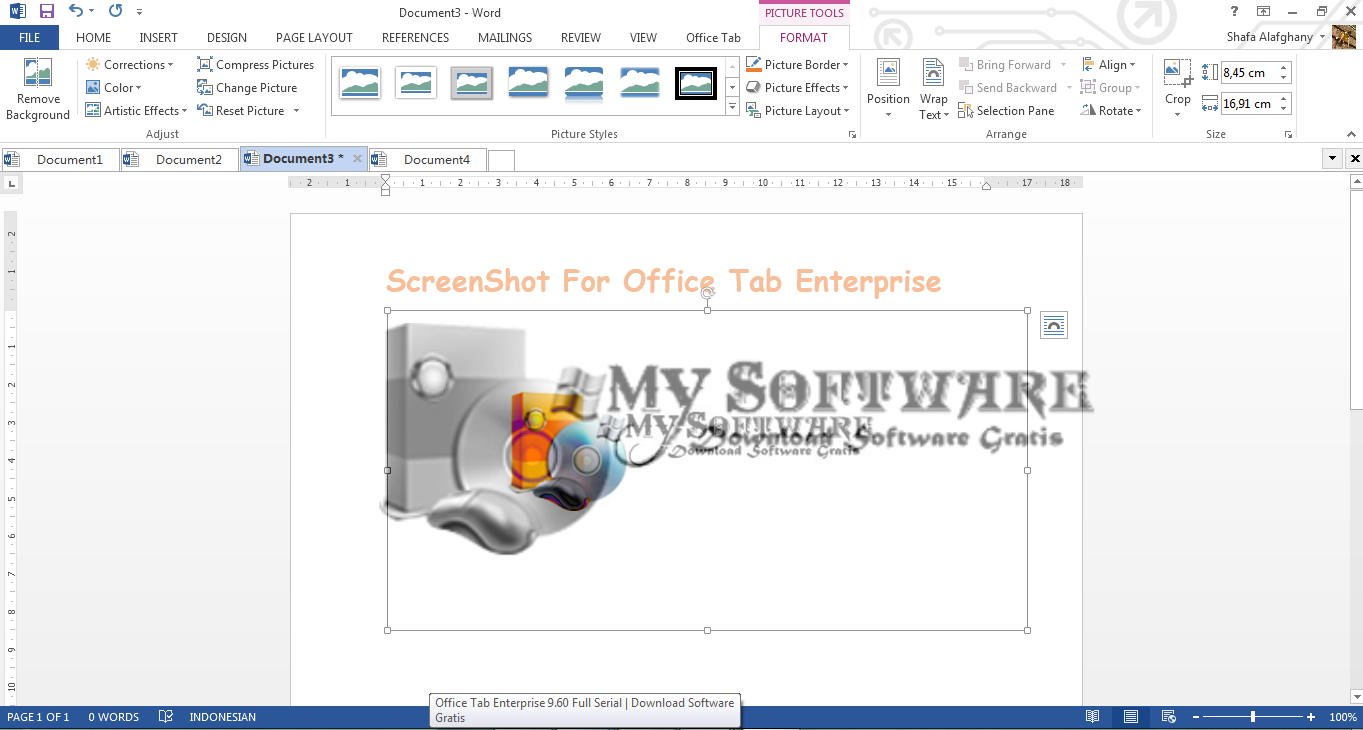Switch to the VIEW tab

click(x=643, y=38)
